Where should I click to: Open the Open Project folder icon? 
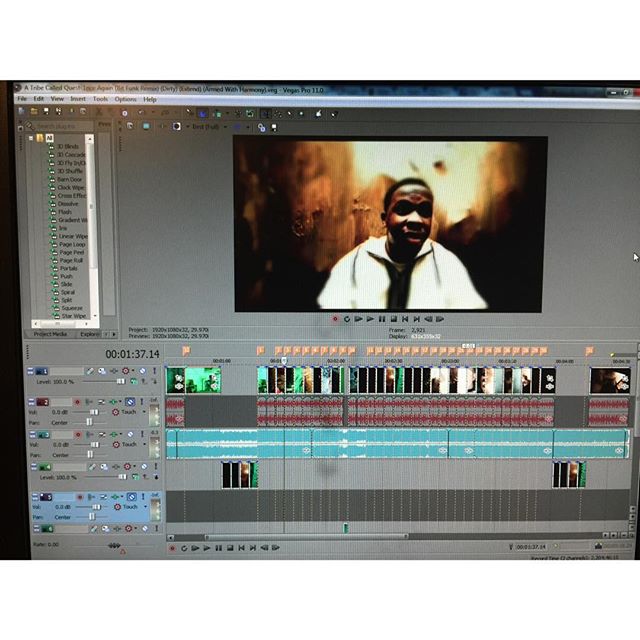click(x=34, y=111)
